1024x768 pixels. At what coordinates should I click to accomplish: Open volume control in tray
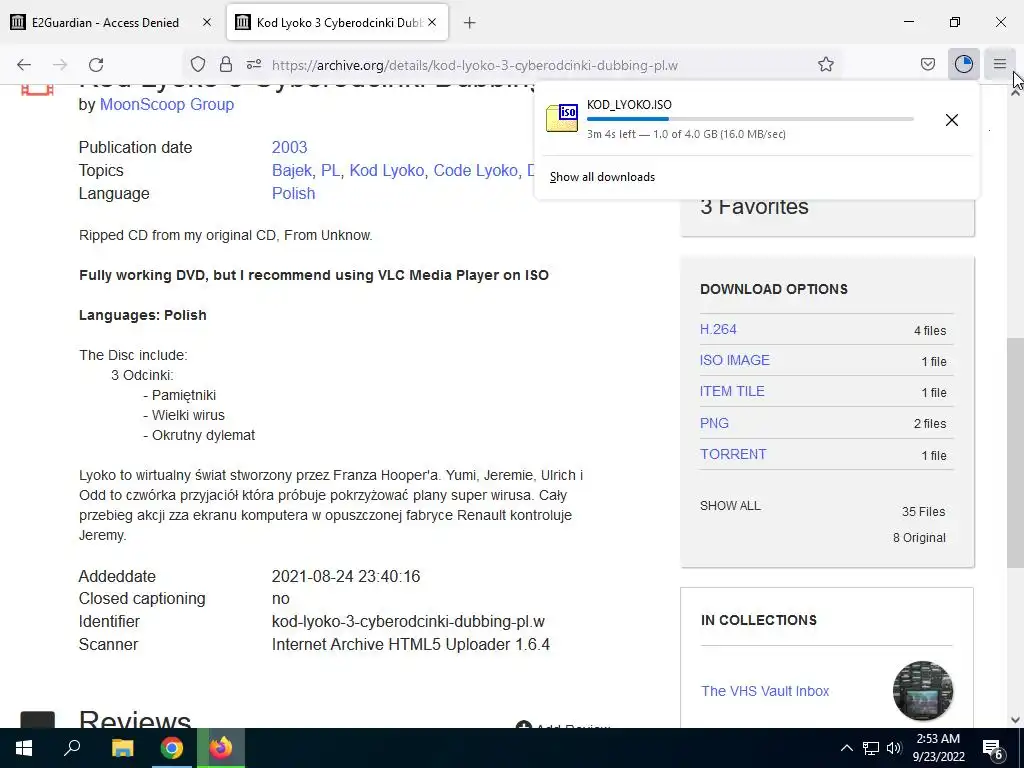coord(894,748)
